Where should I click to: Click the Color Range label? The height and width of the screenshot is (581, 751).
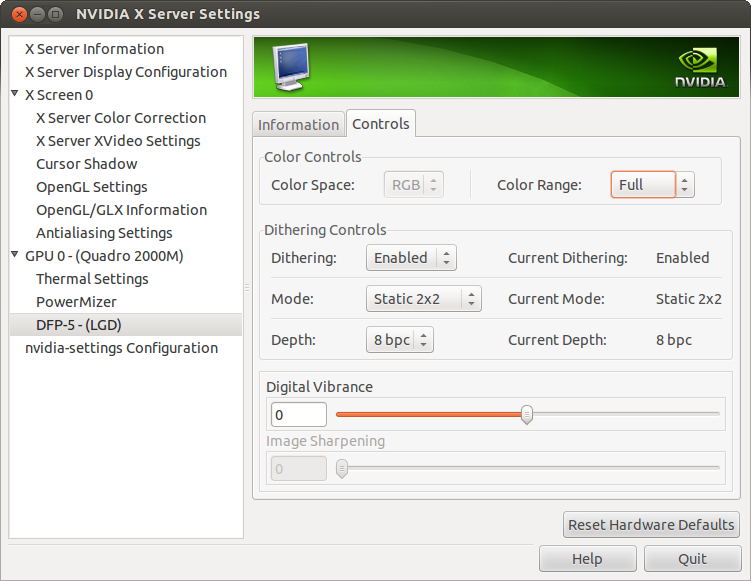[x=539, y=185]
